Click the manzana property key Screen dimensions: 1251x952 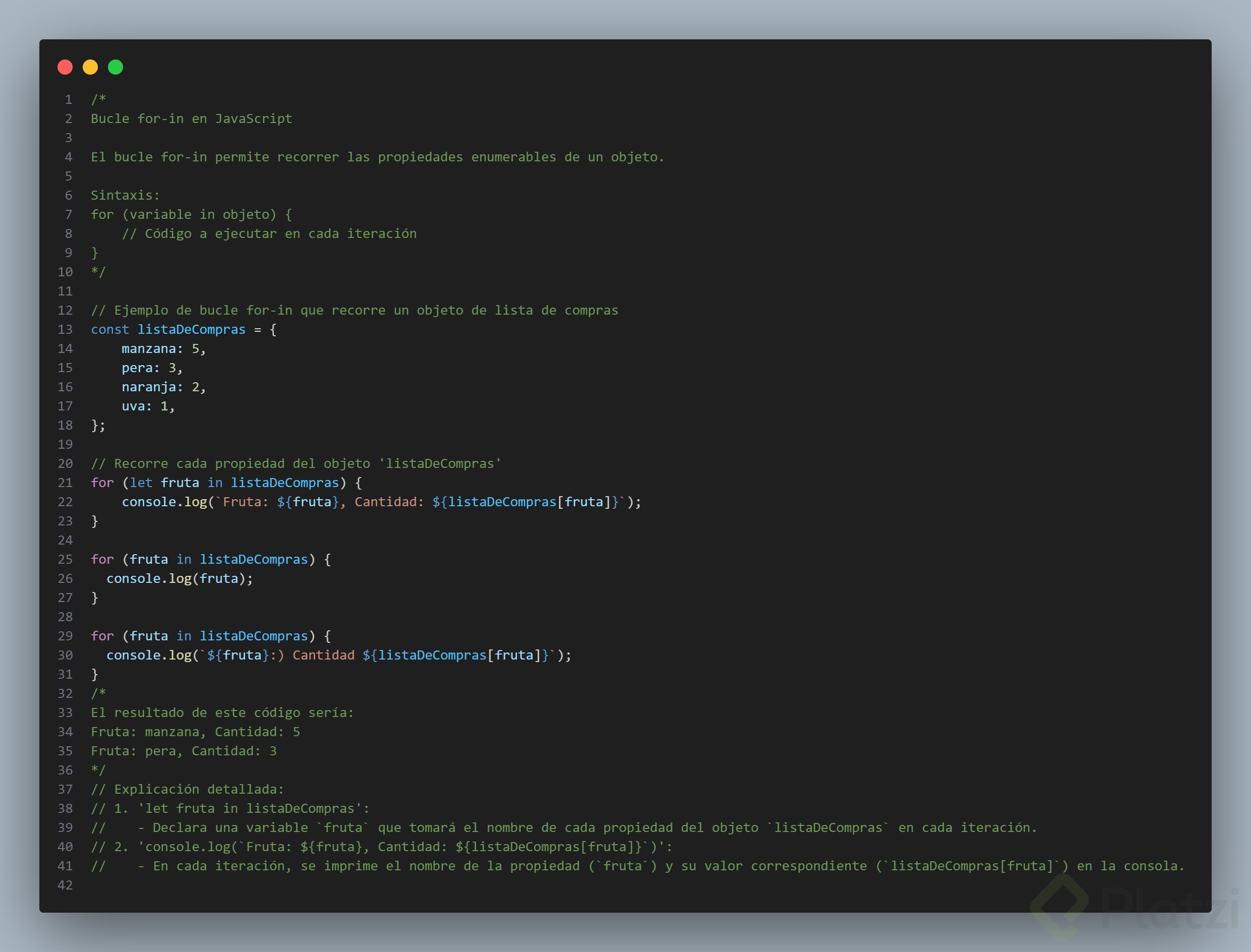click(x=149, y=348)
